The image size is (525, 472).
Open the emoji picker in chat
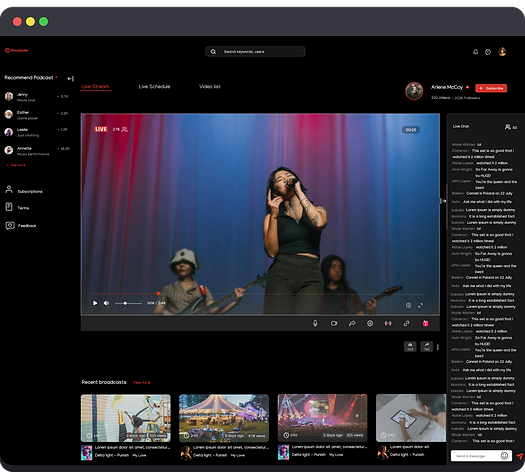(x=504, y=456)
